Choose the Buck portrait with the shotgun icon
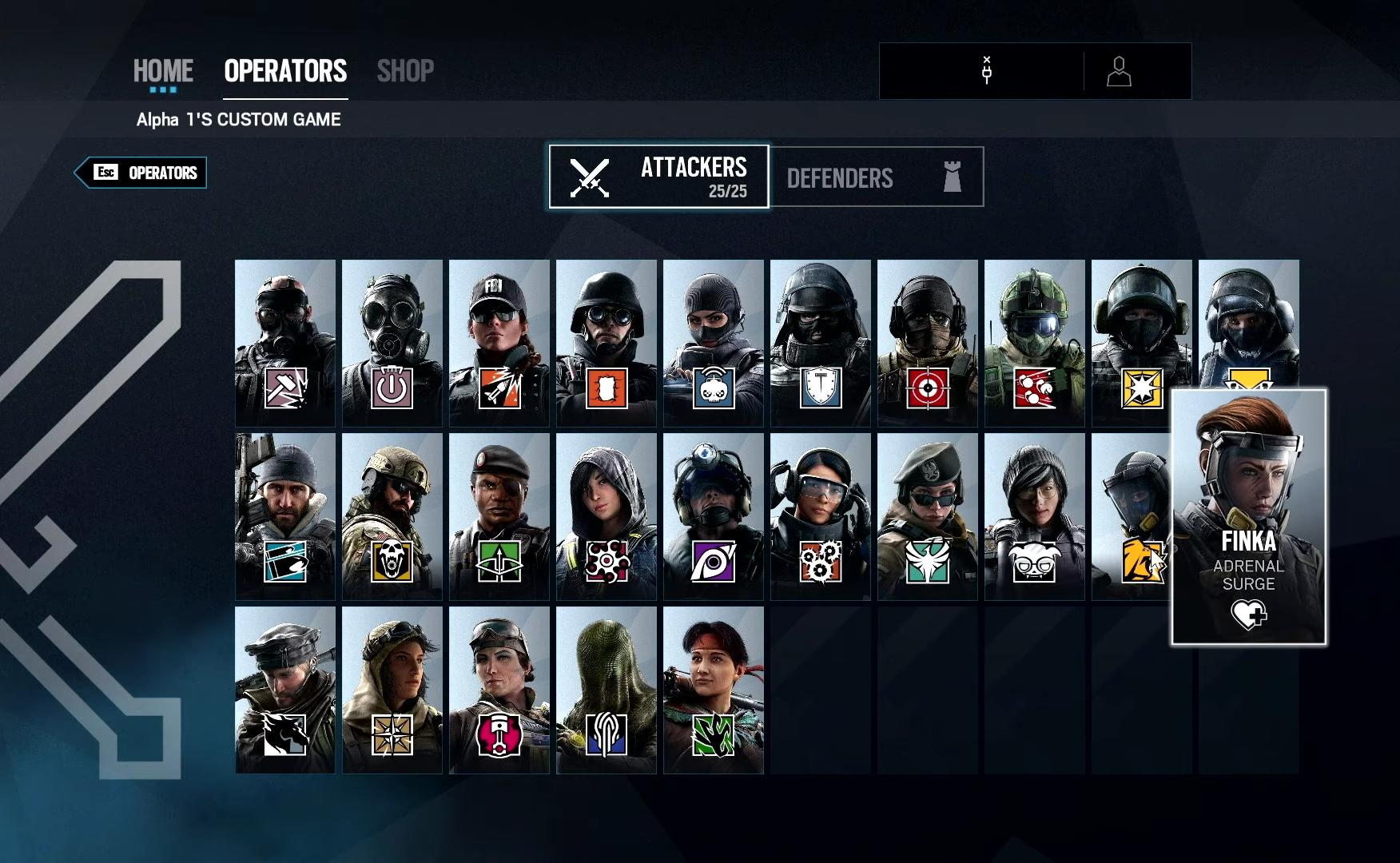 285,516
